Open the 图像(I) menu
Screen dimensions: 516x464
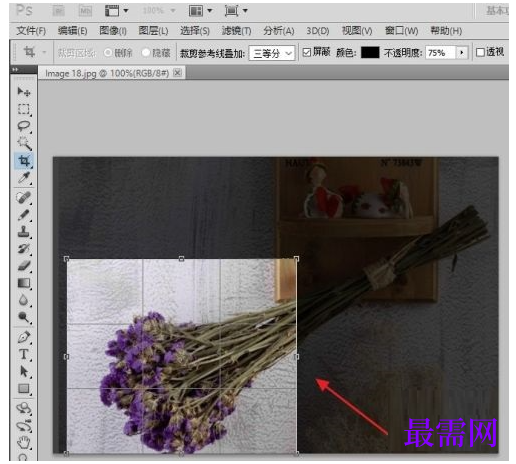pos(113,31)
